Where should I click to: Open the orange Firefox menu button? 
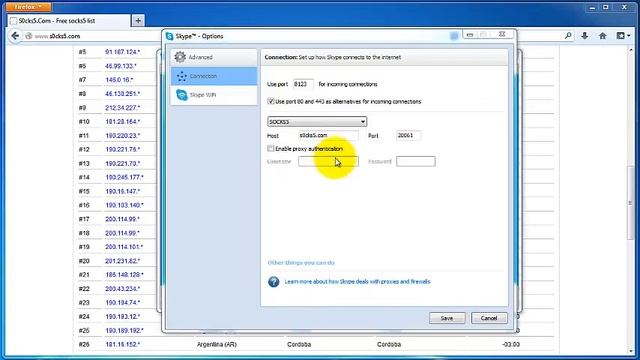[28, 7]
